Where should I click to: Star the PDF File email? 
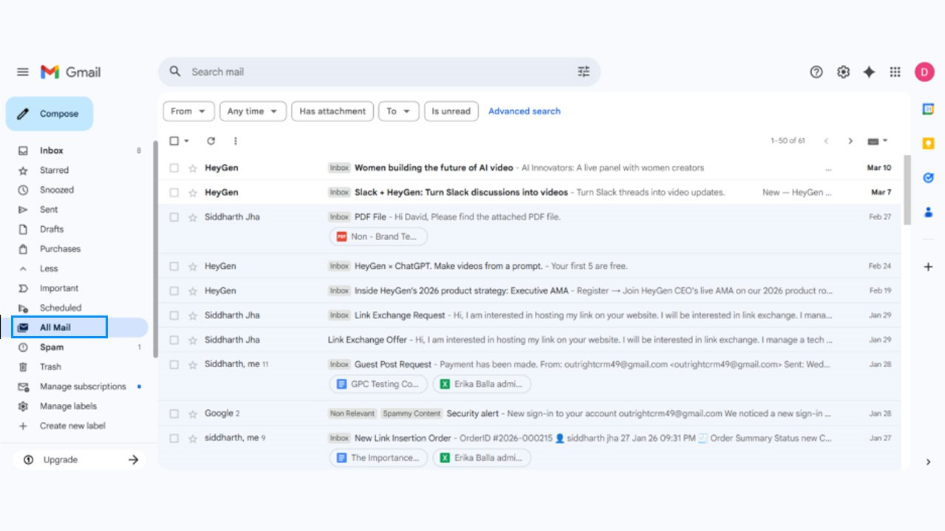click(x=193, y=217)
